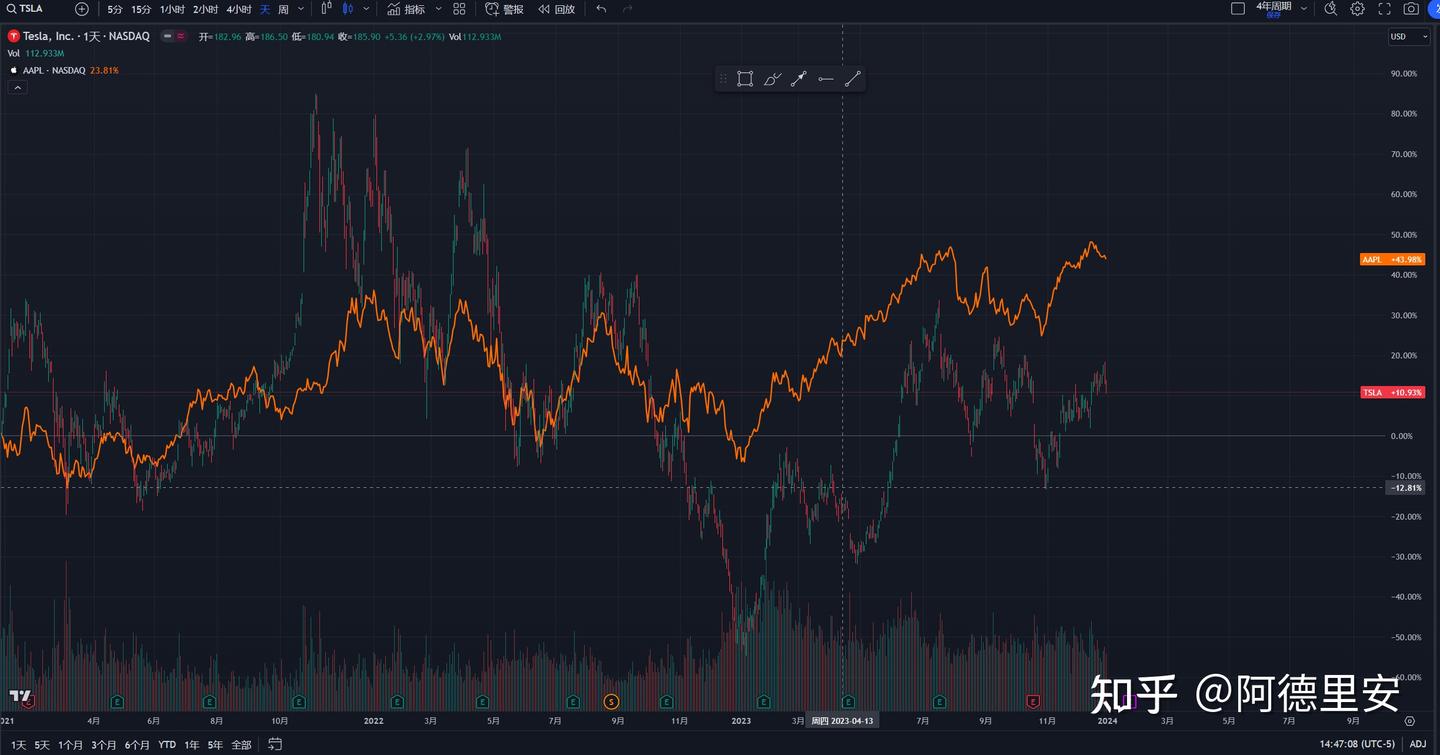Screen dimensions: 1440x755
Task: Select the arrow drawing tool
Action: (799, 78)
